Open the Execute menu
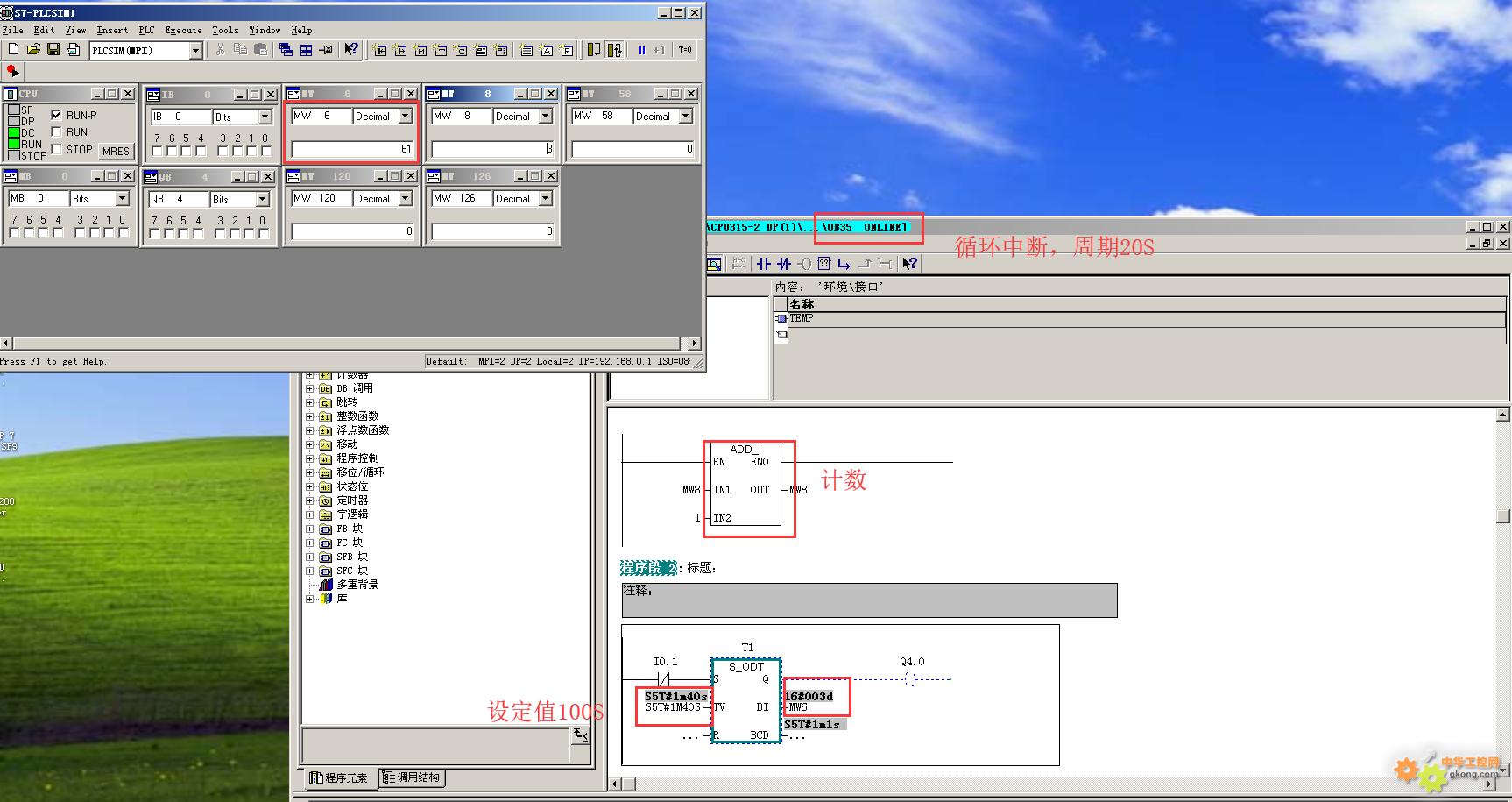This screenshot has height=802, width=1512. click(183, 30)
